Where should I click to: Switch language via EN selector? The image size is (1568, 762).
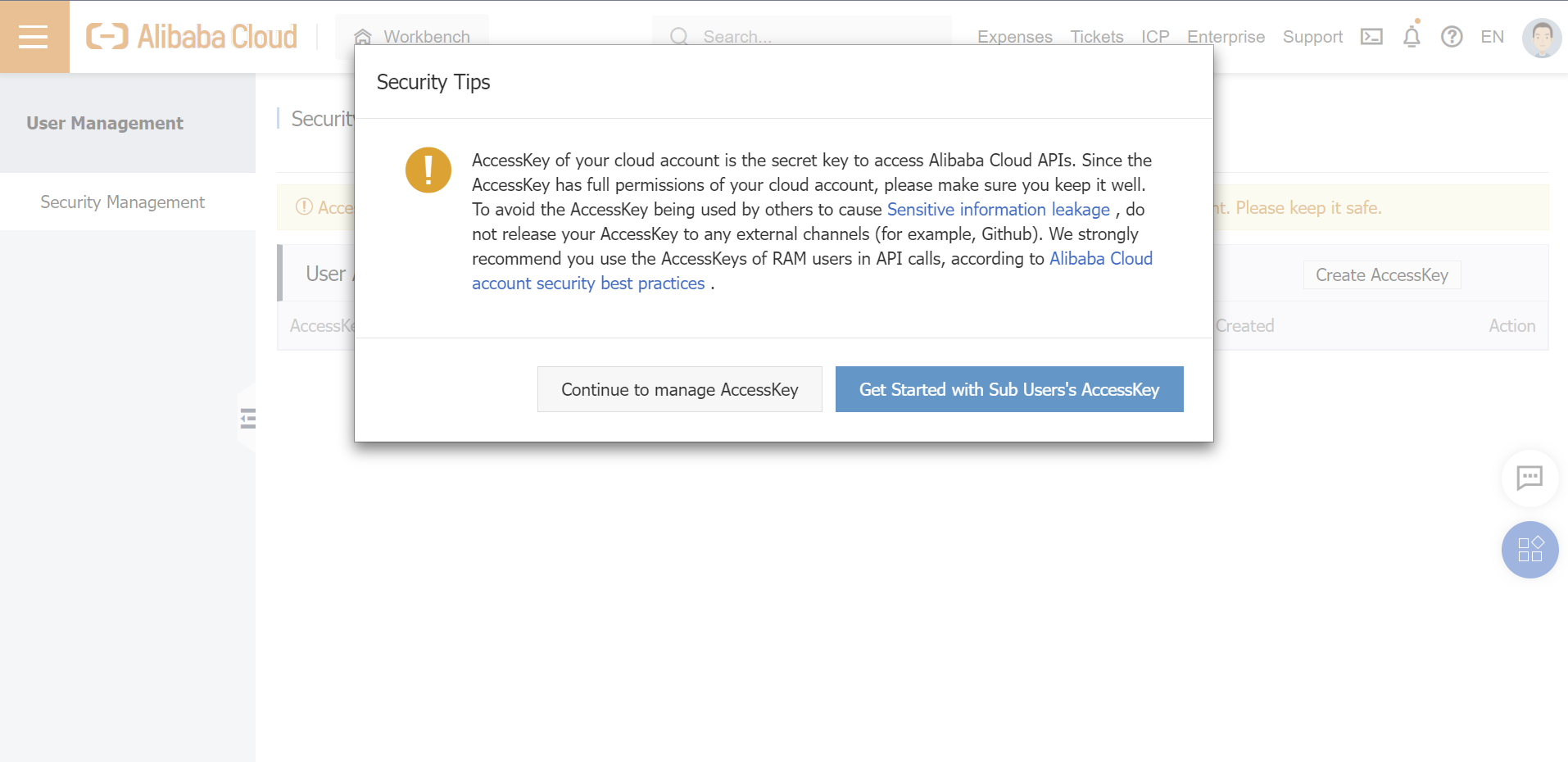1492,37
